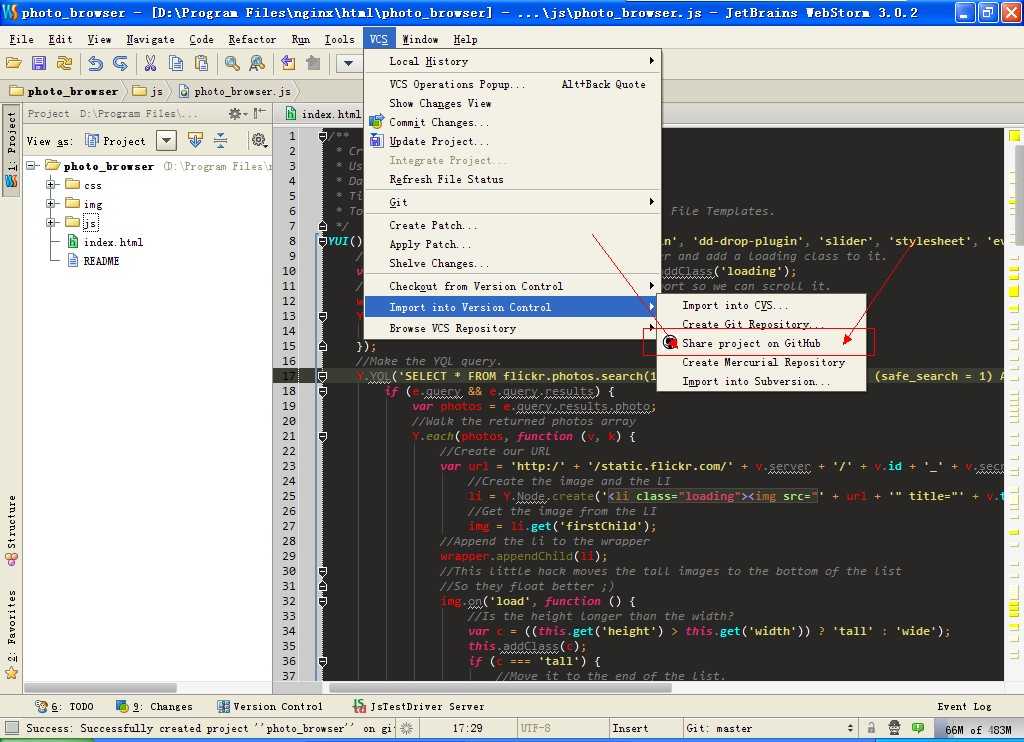Click the memory usage indicator 66M of 483M
The width and height of the screenshot is (1024, 742).
click(977, 729)
